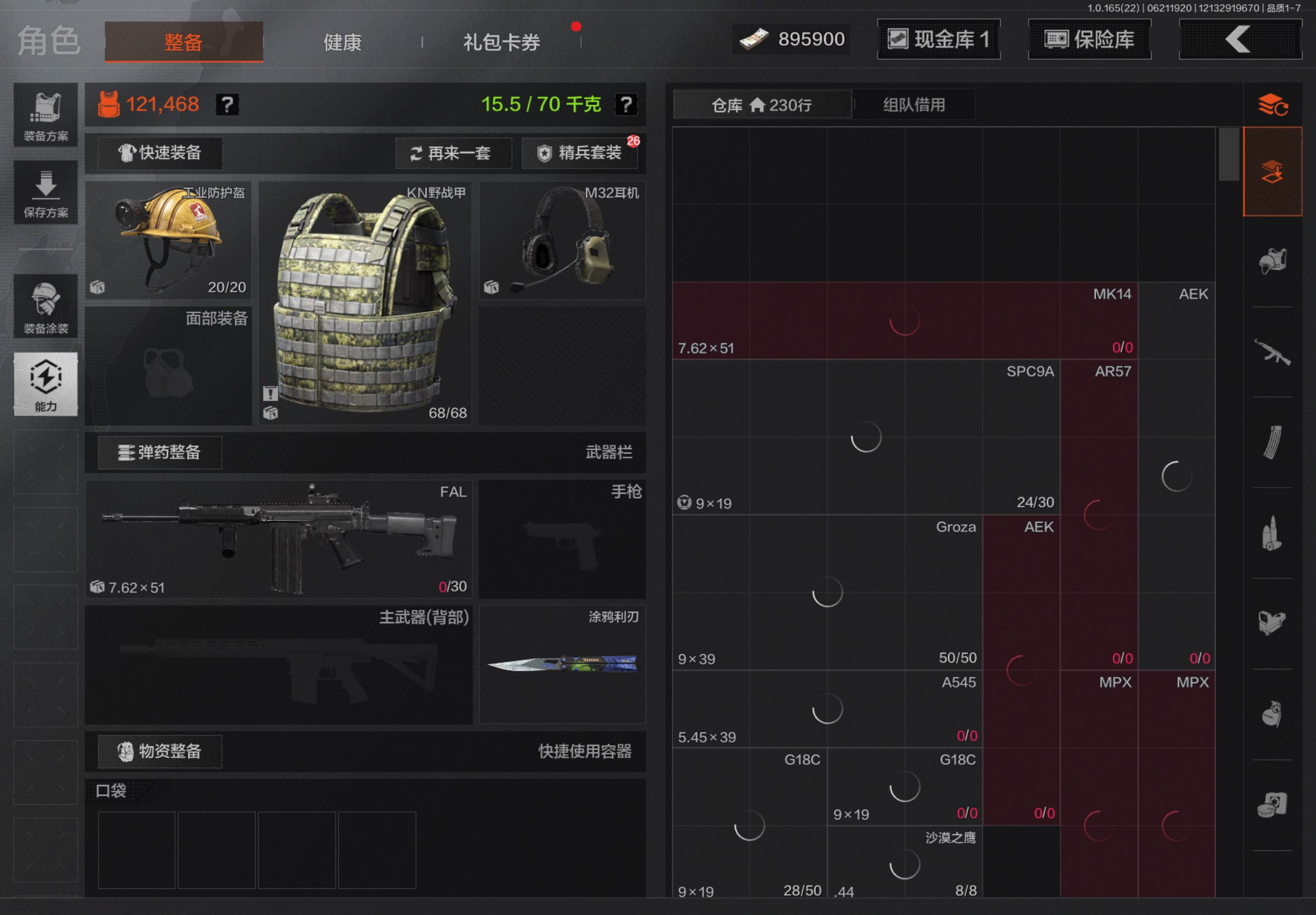Select the MK14 7.62×51 warehouse item
The height and width of the screenshot is (915, 1316).
pos(904,320)
